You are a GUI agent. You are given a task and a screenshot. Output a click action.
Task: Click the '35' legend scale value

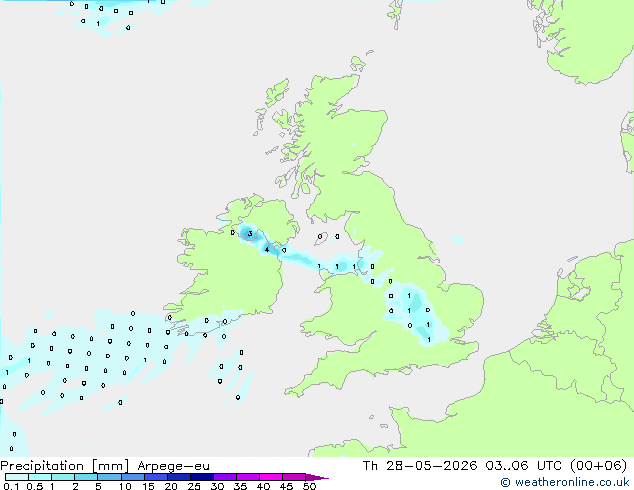click(240, 486)
